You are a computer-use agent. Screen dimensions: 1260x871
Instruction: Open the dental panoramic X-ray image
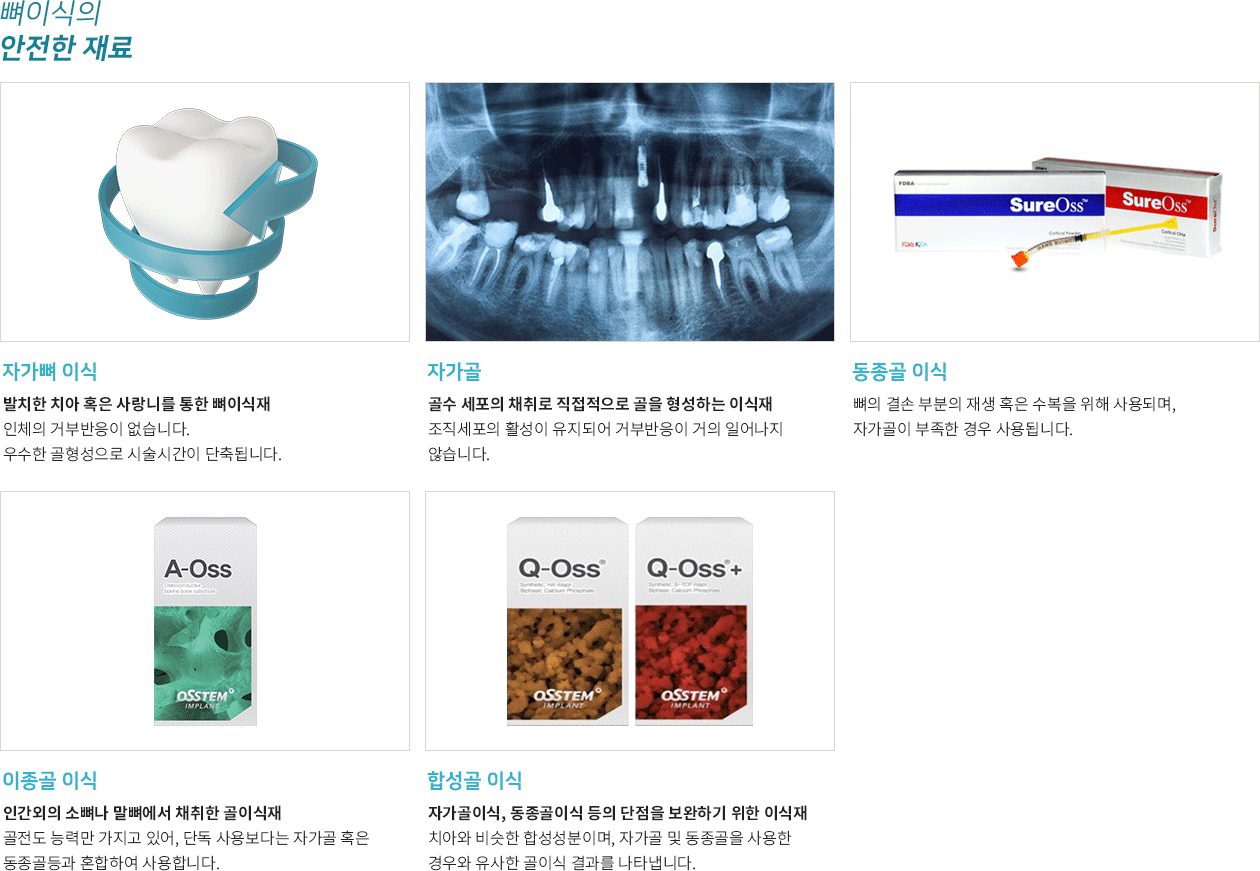(x=630, y=212)
